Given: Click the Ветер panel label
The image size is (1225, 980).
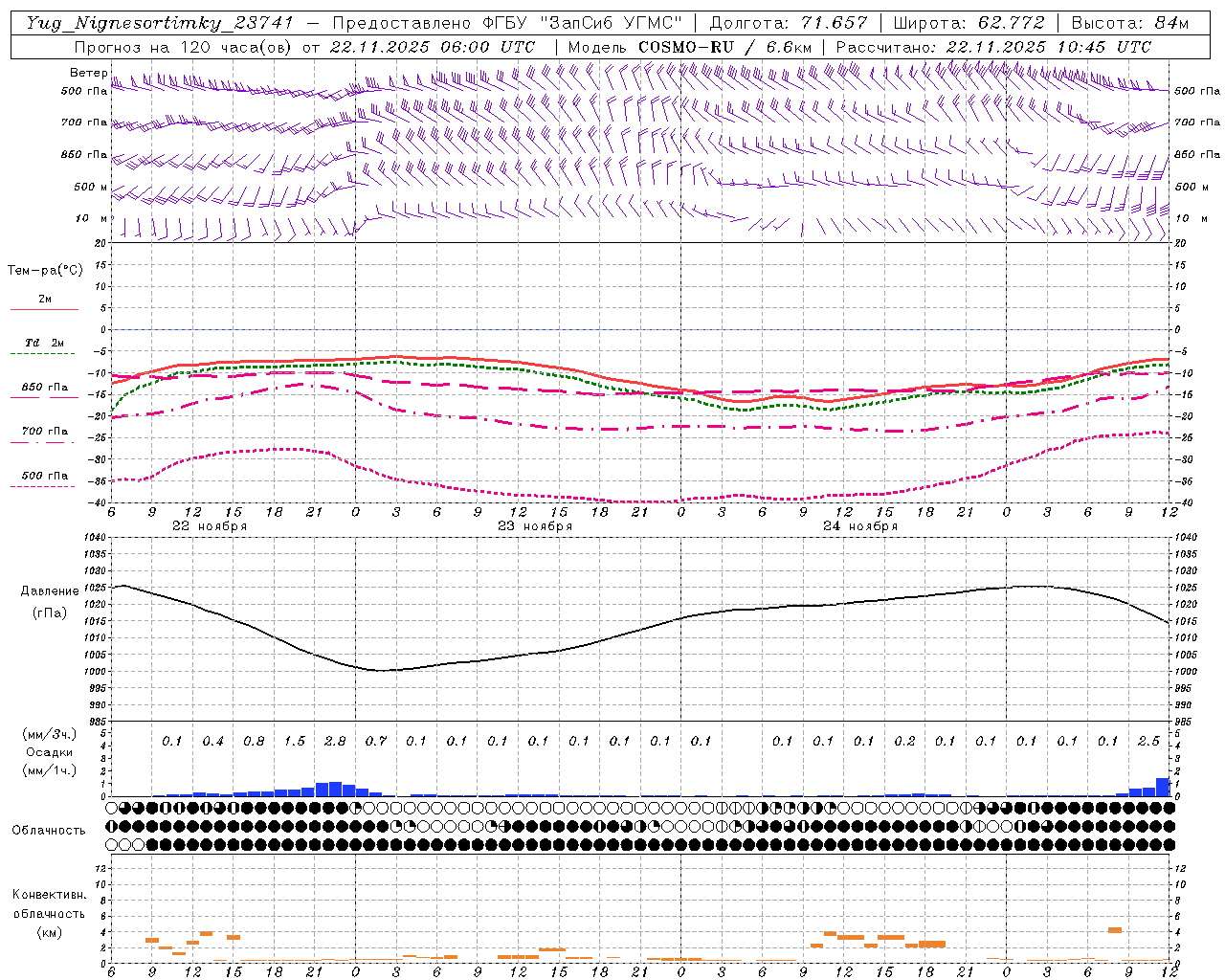Looking at the screenshot, I should (x=88, y=73).
